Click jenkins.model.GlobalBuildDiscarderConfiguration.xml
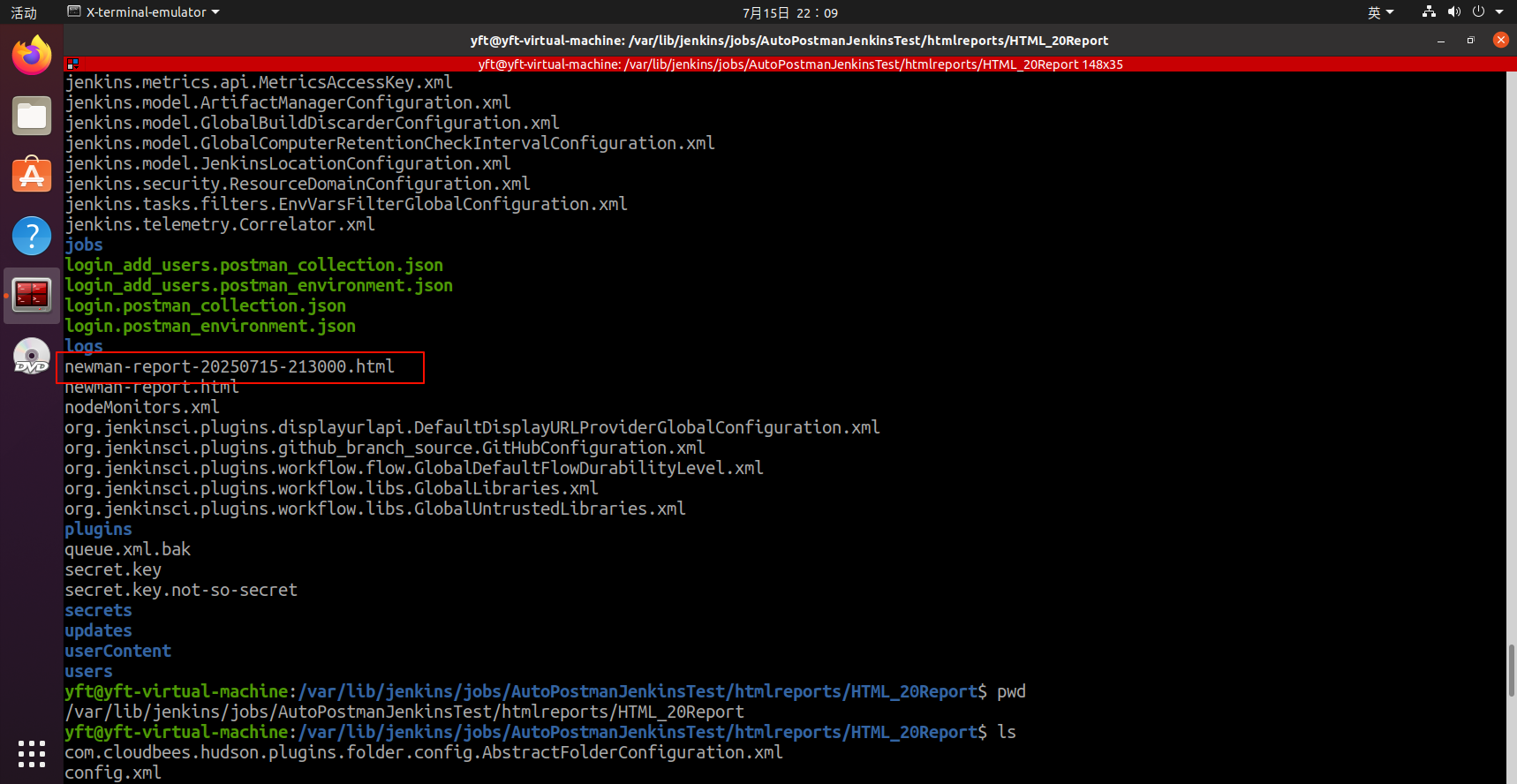Image resolution: width=1517 pixels, height=784 pixels. [x=313, y=123]
